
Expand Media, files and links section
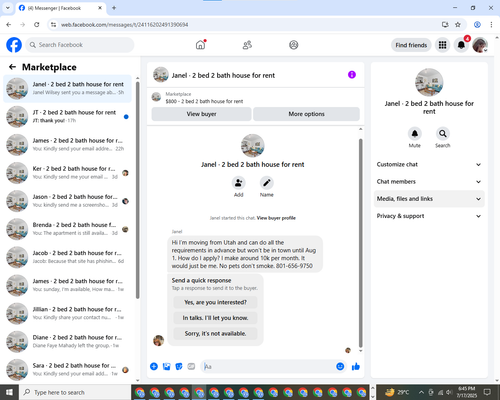click(429, 199)
